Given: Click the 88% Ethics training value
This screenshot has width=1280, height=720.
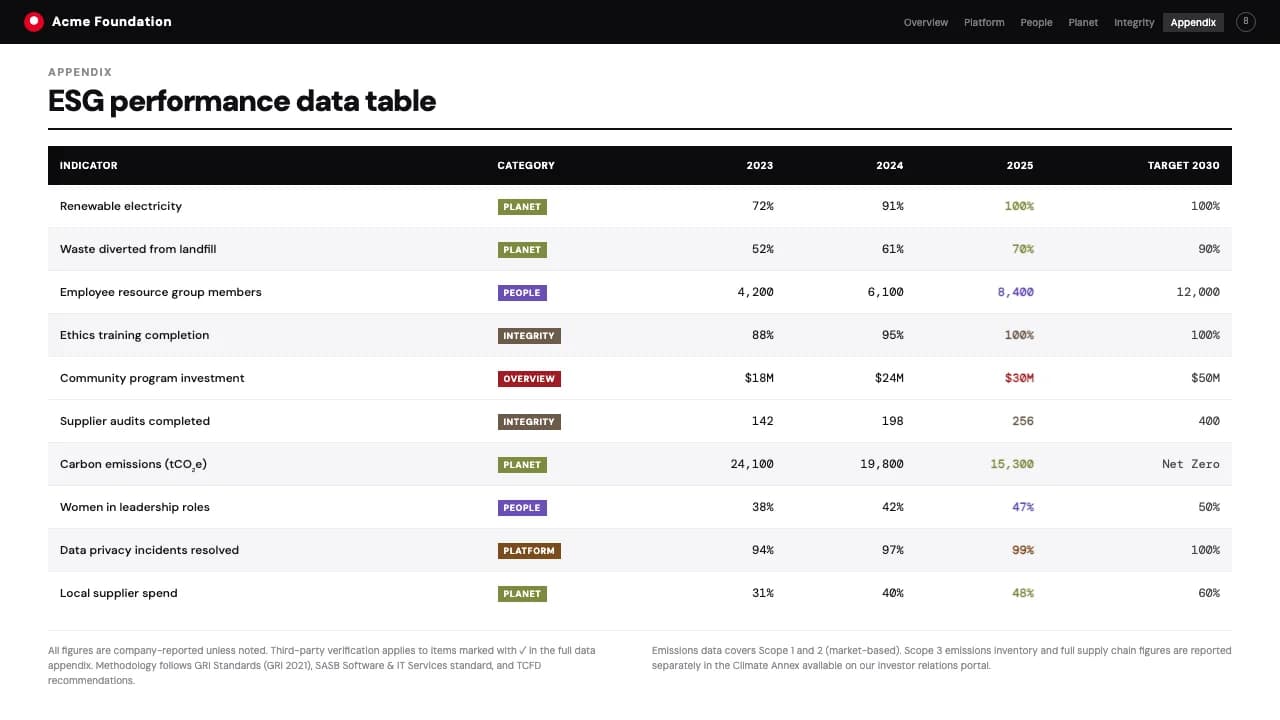Looking at the screenshot, I should (762, 335).
